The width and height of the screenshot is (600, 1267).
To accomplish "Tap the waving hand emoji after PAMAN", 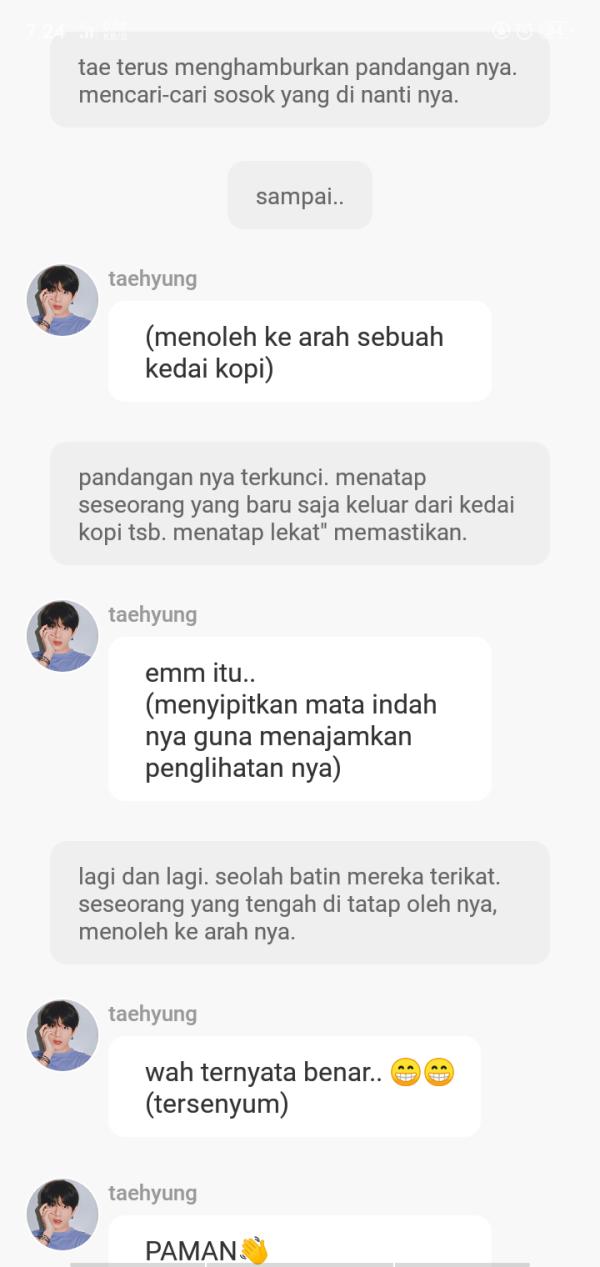I will (254, 1250).
